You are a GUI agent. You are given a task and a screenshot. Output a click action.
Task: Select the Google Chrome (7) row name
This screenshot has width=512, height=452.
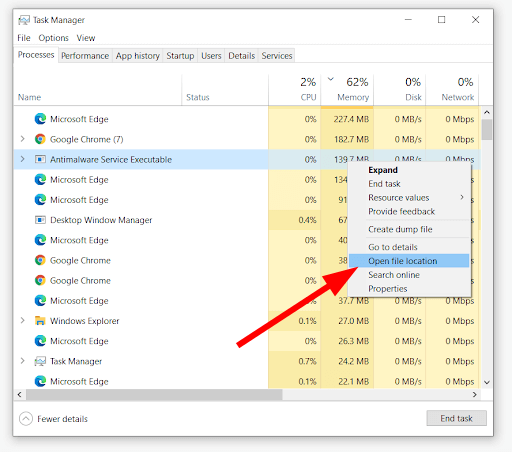coord(87,139)
